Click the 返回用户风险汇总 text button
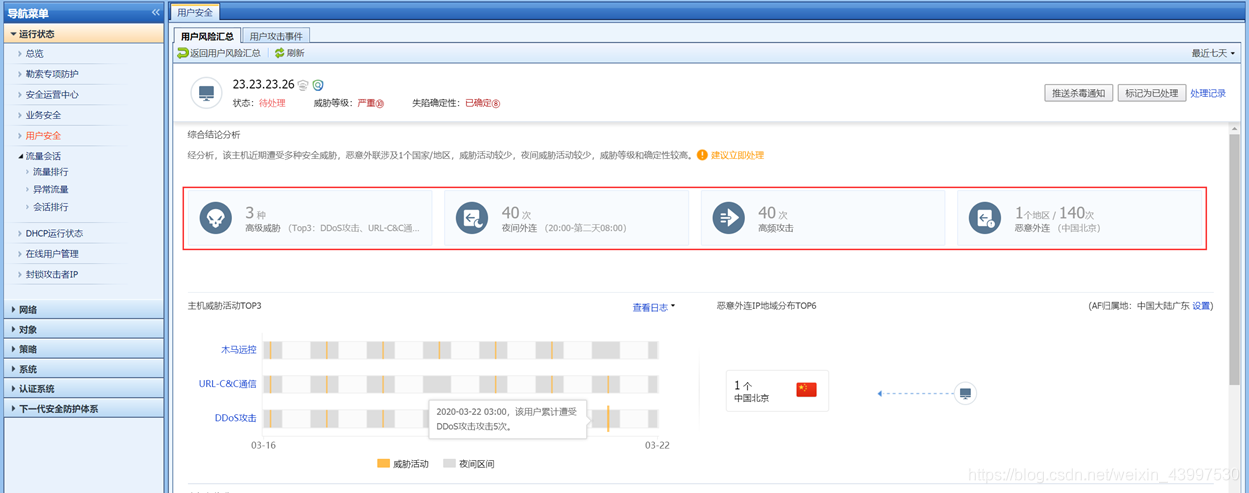This screenshot has width=1249, height=493. click(225, 53)
